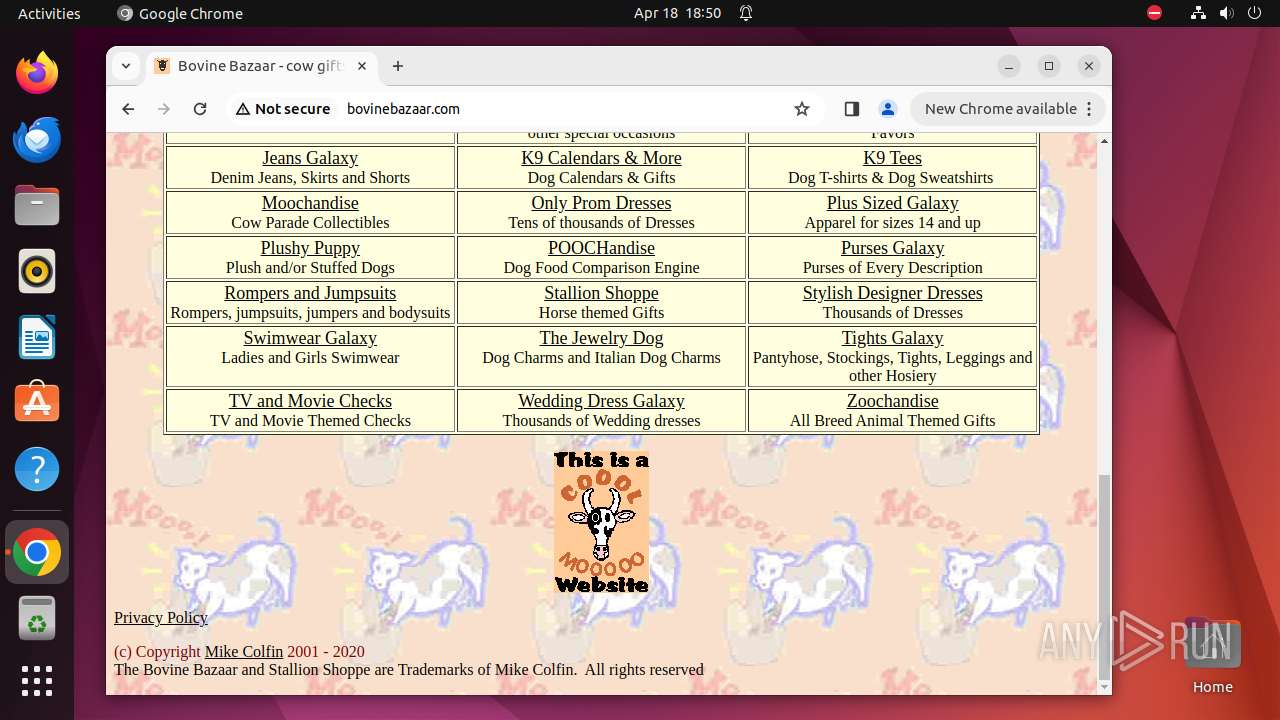Visit Purses Galaxy link
Image resolution: width=1280 pixels, height=720 pixels.
tap(892, 248)
